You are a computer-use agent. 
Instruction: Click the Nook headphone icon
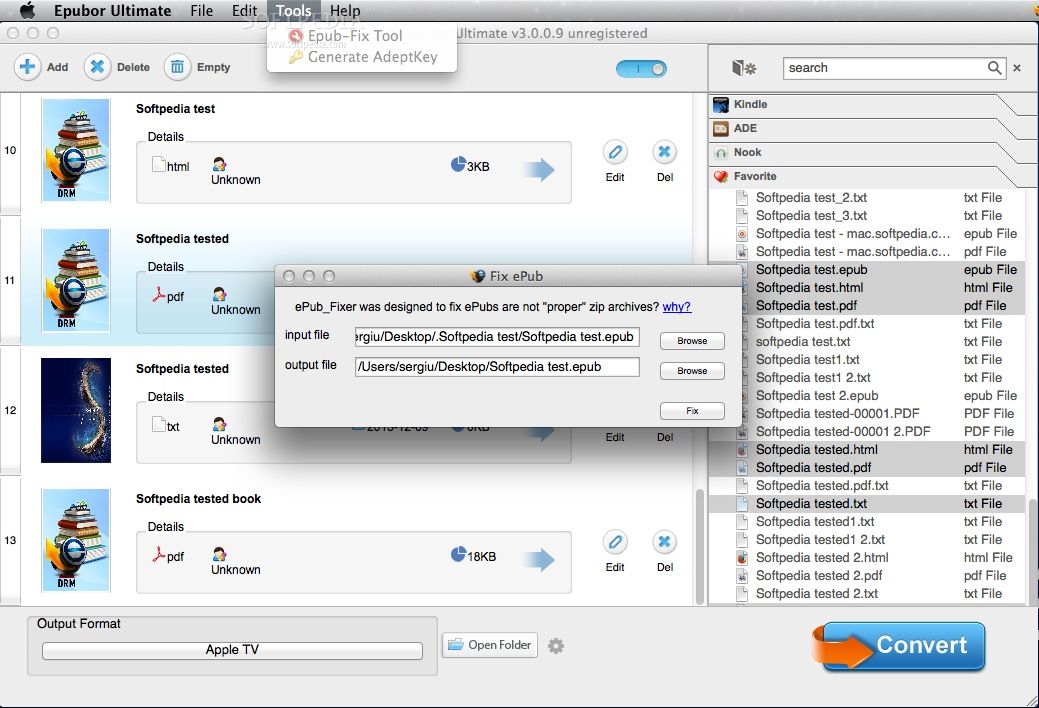pos(720,152)
